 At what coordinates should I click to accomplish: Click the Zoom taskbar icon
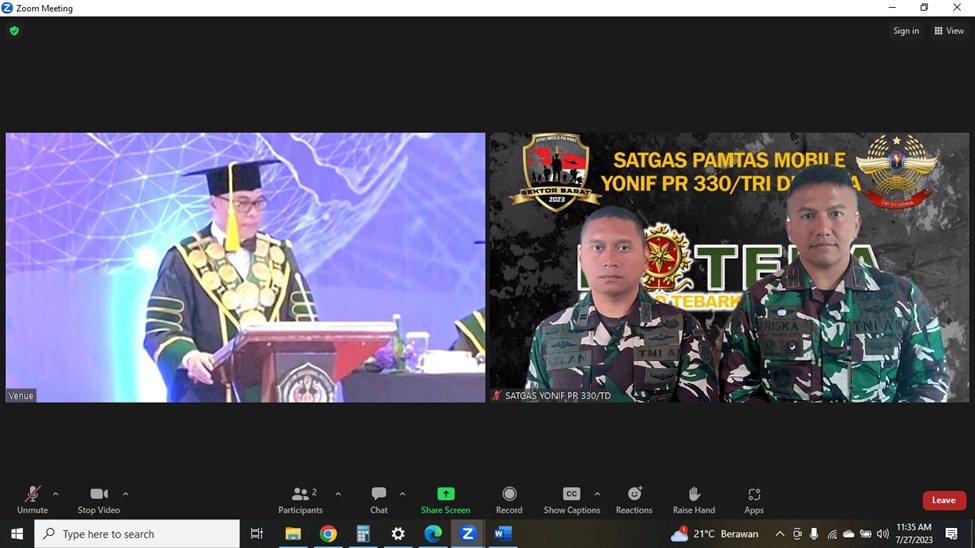coord(468,534)
